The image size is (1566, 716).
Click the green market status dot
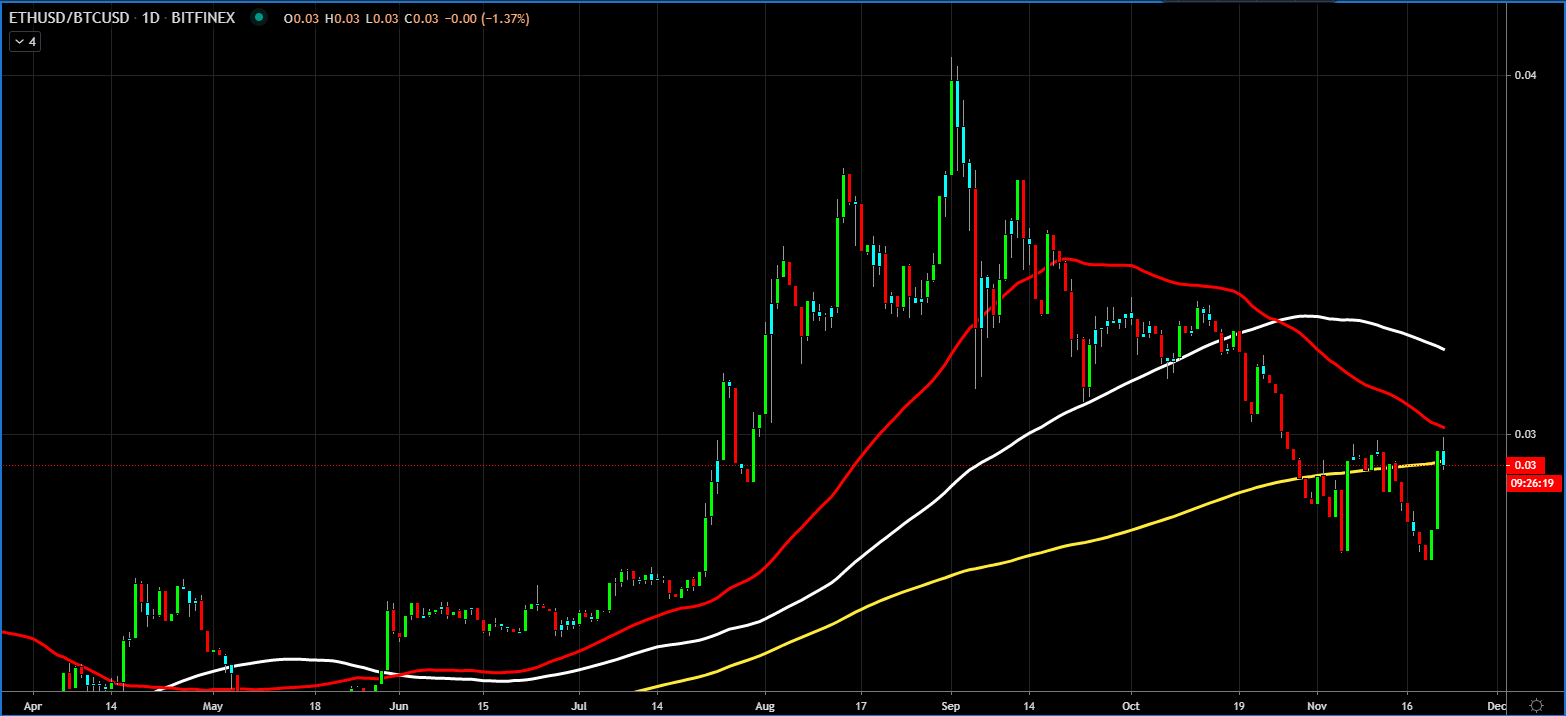point(261,18)
